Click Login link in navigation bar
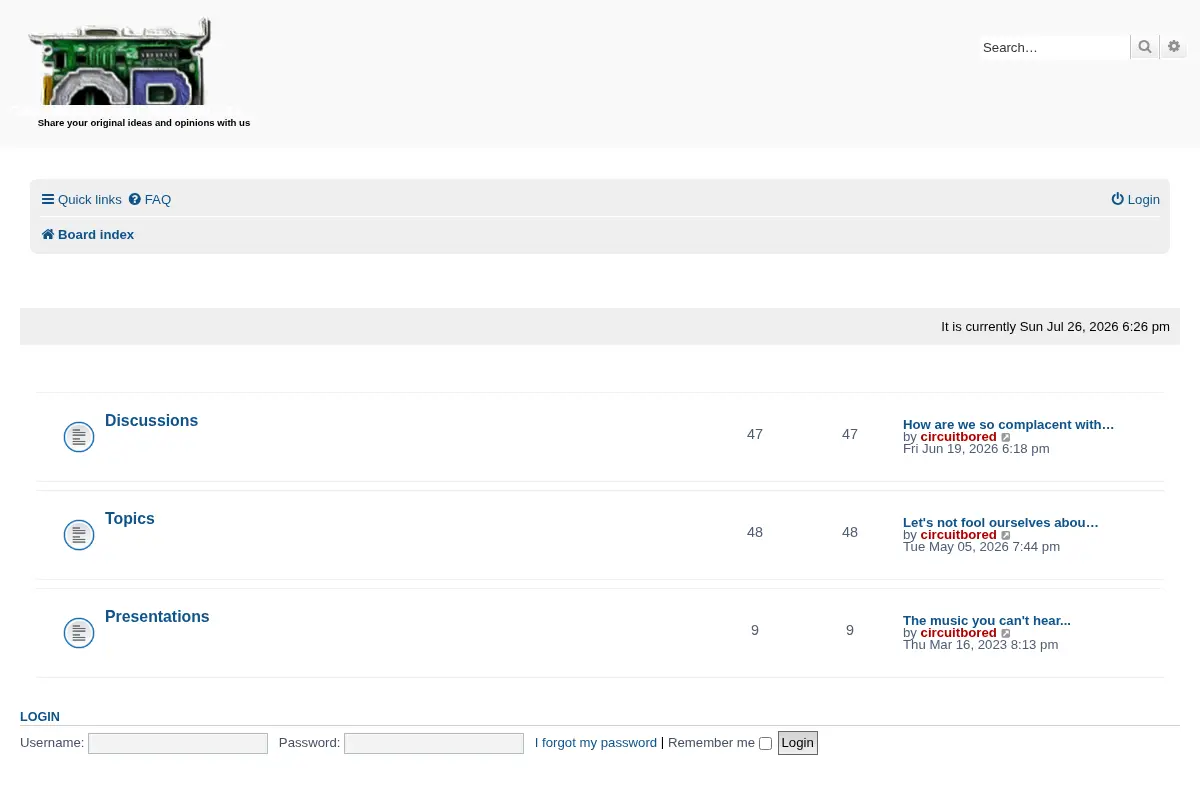Viewport: 1200px width, 800px height. [1135, 199]
